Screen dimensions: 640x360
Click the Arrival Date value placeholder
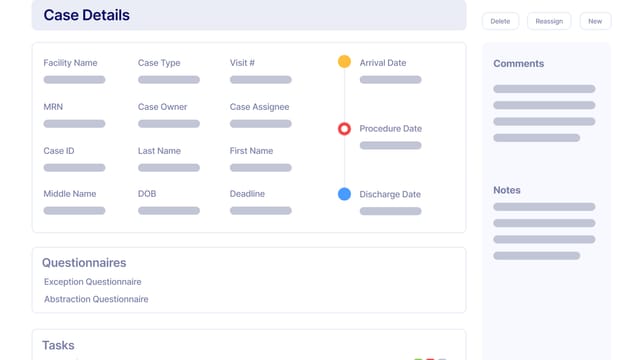[390, 80]
